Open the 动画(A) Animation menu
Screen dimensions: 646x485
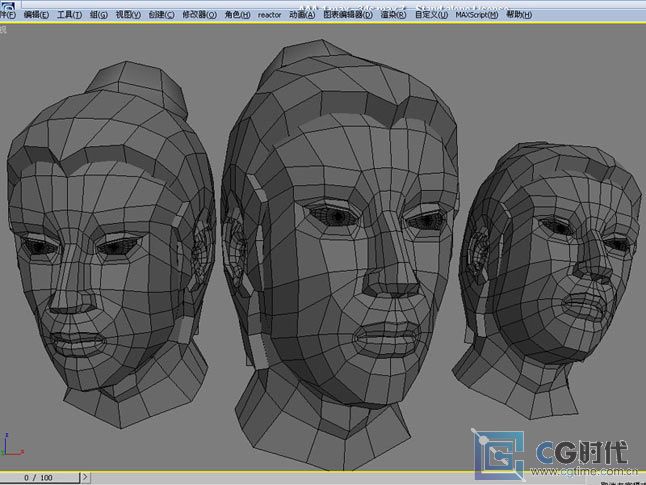pos(302,15)
